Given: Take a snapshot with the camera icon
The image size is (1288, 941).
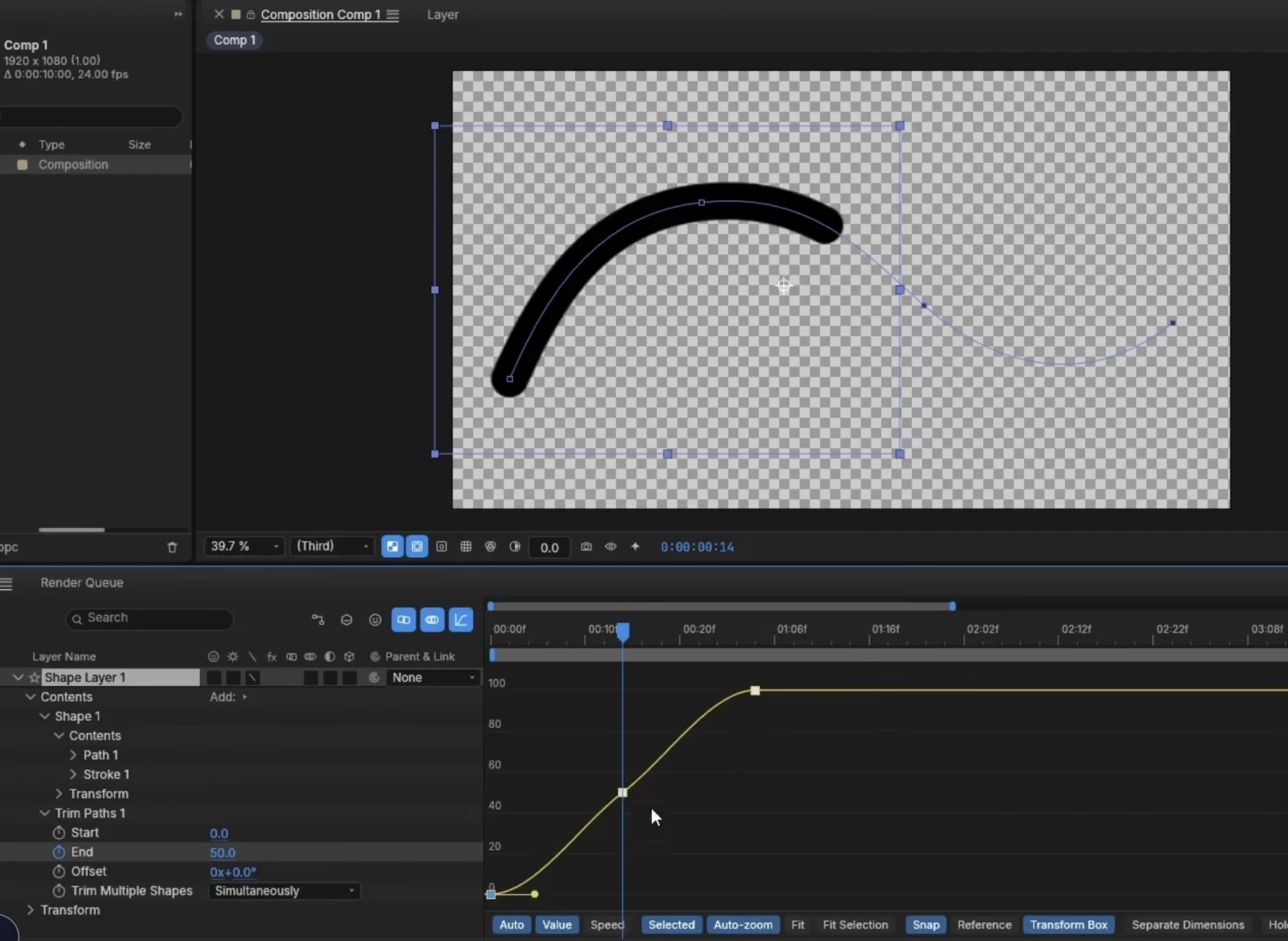Looking at the screenshot, I should 586,547.
